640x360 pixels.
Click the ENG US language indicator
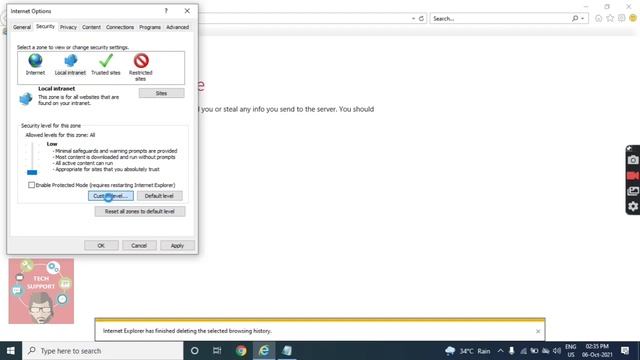point(571,351)
